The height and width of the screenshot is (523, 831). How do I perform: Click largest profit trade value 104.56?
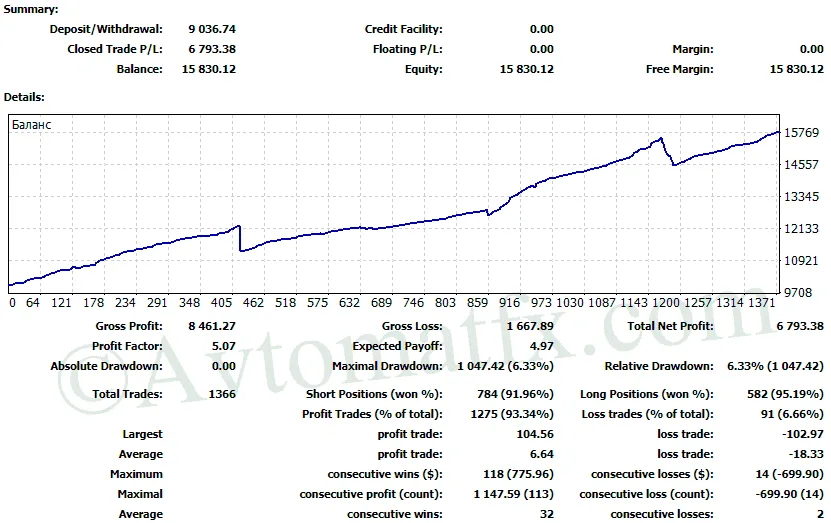click(x=535, y=435)
